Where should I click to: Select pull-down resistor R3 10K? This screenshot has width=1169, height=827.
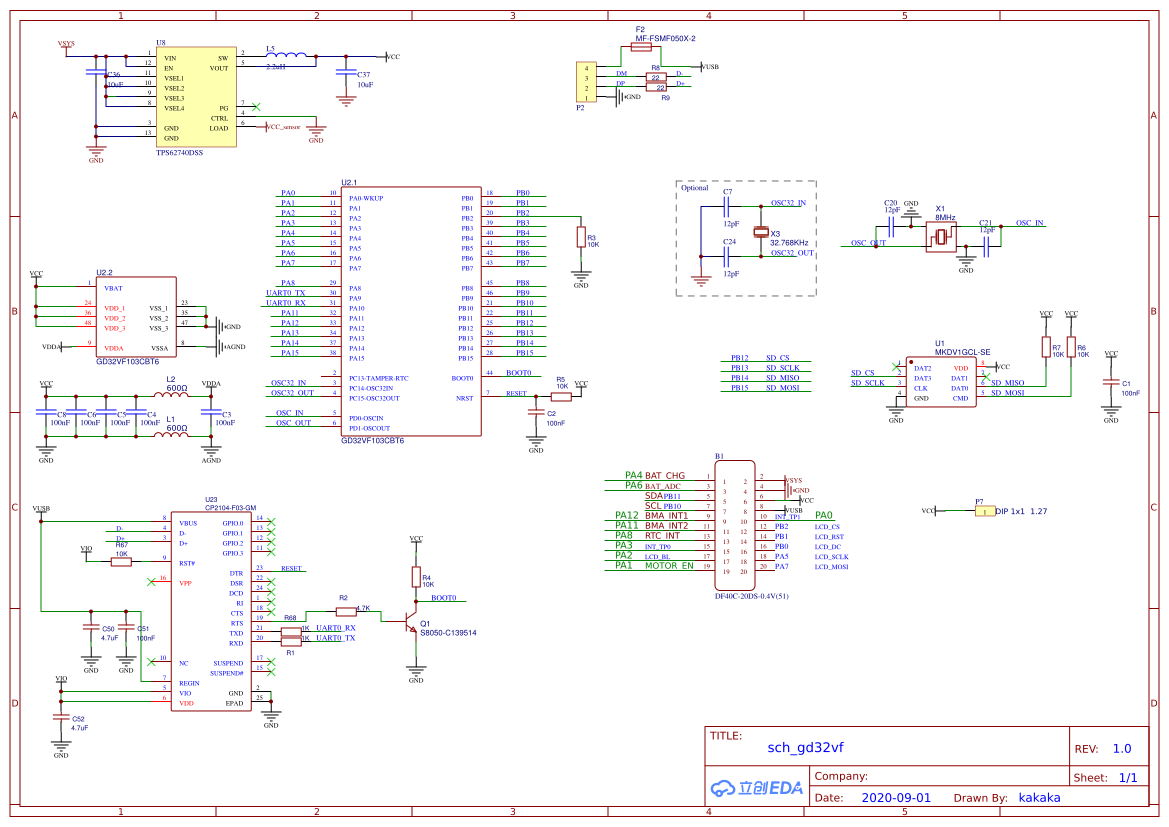click(580, 237)
